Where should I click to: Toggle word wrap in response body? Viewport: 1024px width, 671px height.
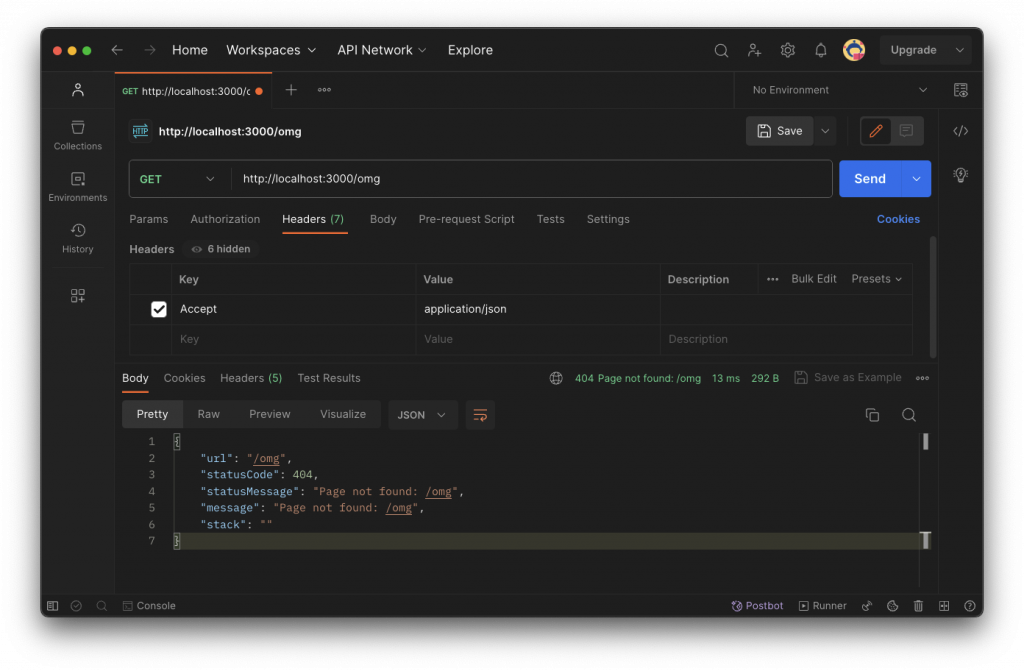click(480, 415)
